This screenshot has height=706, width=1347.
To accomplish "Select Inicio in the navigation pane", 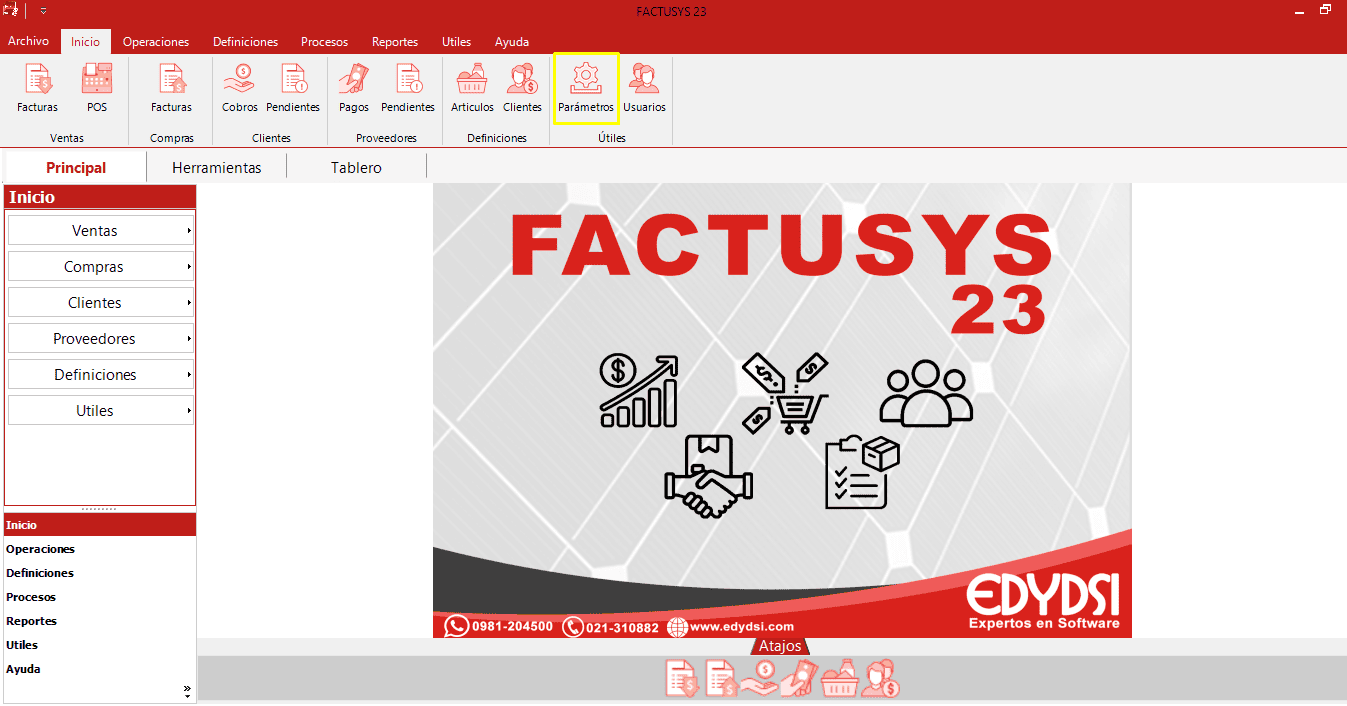I will coord(100,525).
